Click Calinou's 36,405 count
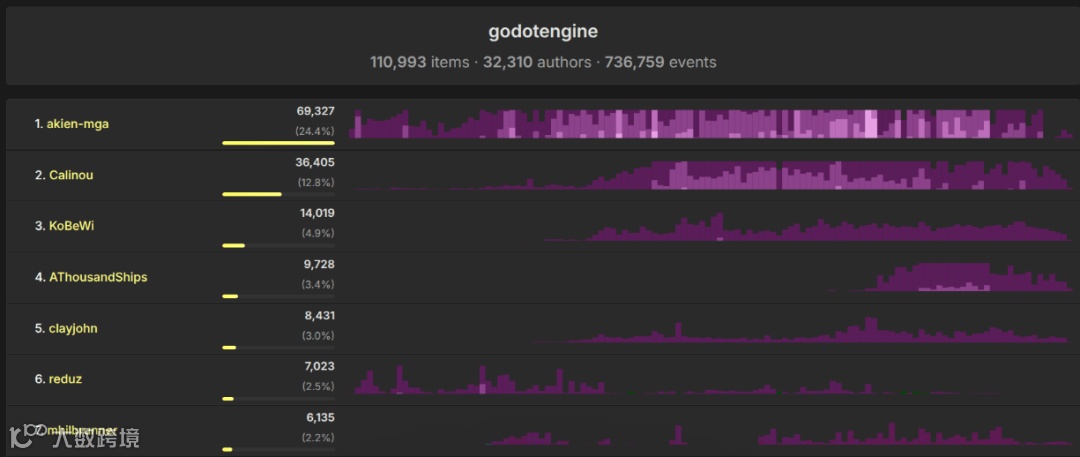The image size is (1080, 457). pos(315,162)
